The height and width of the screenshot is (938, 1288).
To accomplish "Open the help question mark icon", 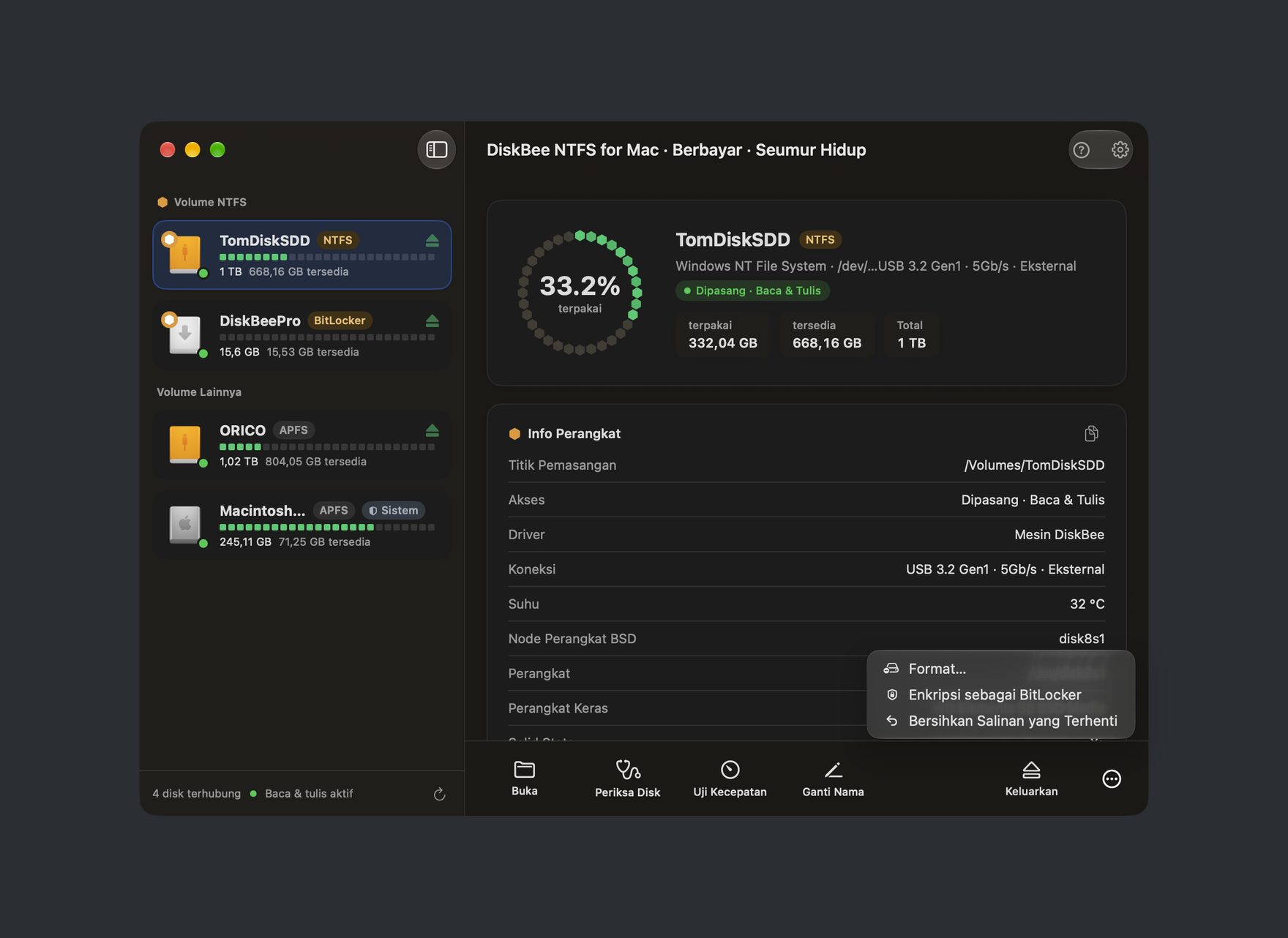I will coord(1081,150).
